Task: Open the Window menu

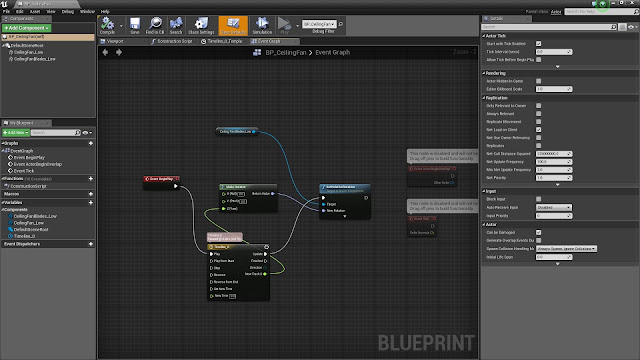Action: (x=87, y=11)
